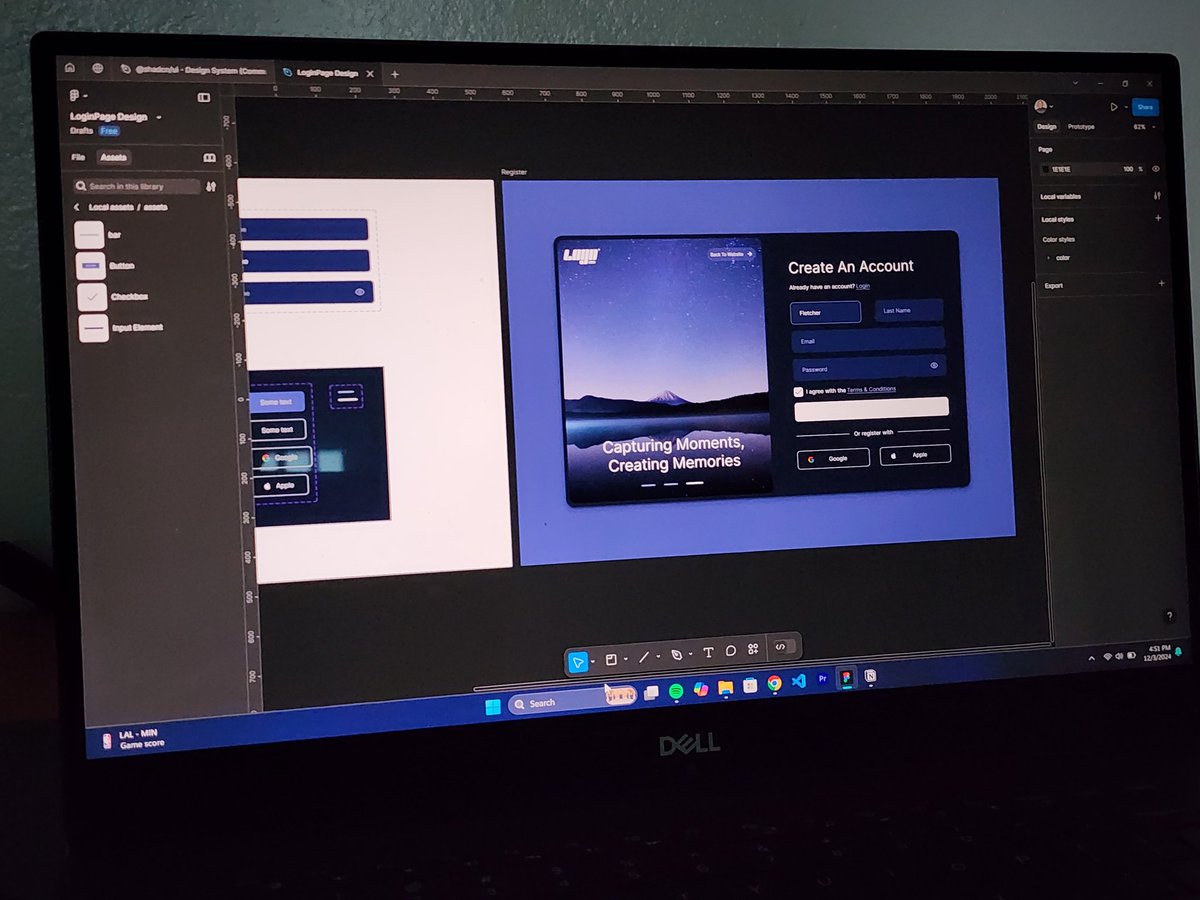Click the Present play icon
The width and height of the screenshot is (1200, 900).
pyautogui.click(x=1114, y=106)
